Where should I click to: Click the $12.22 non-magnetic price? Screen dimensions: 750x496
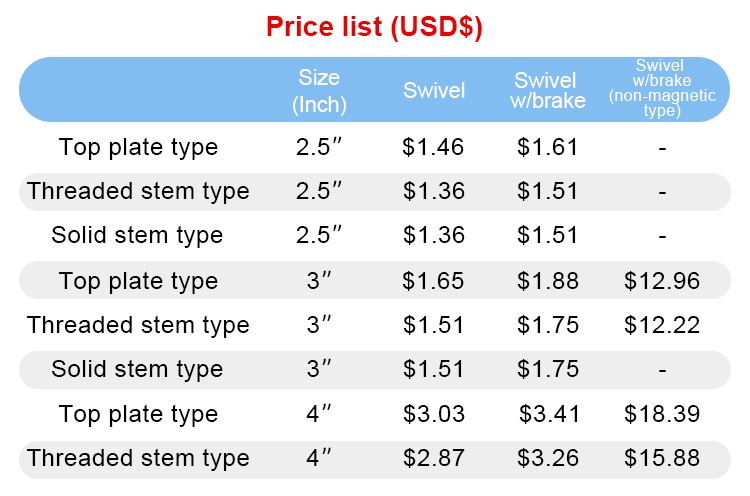(661, 325)
